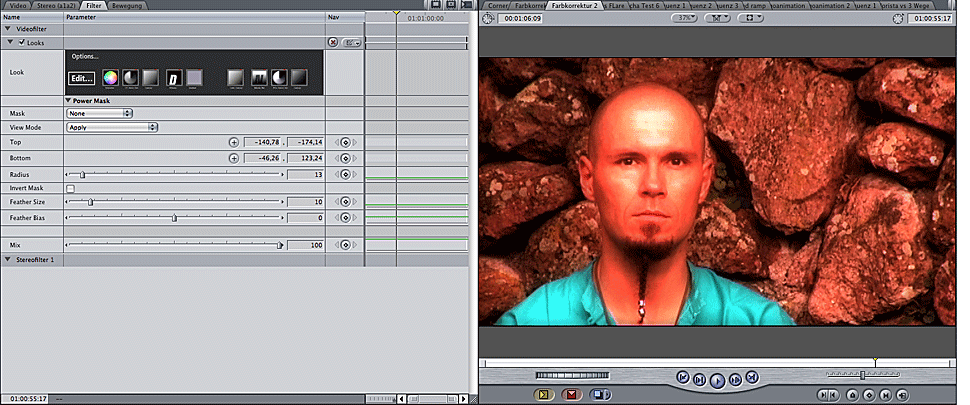The width and height of the screenshot is (970, 405).
Task: Click the reset filter X button for Looks
Action: 333,42
